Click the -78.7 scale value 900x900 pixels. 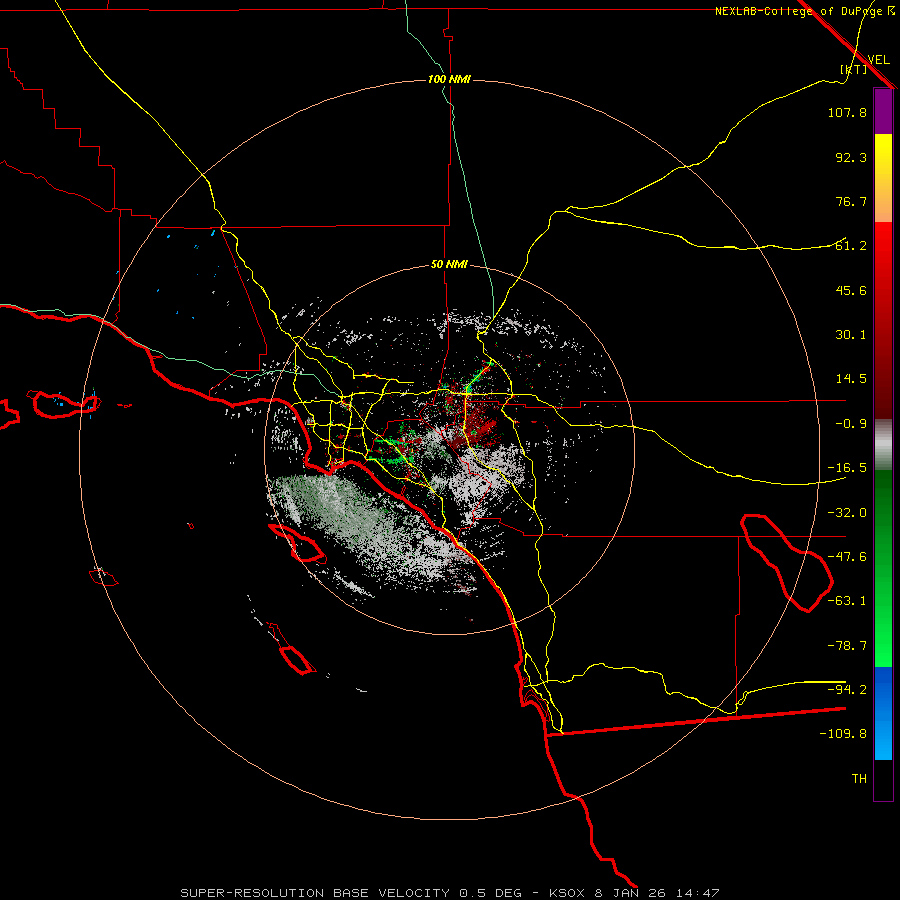(847, 646)
